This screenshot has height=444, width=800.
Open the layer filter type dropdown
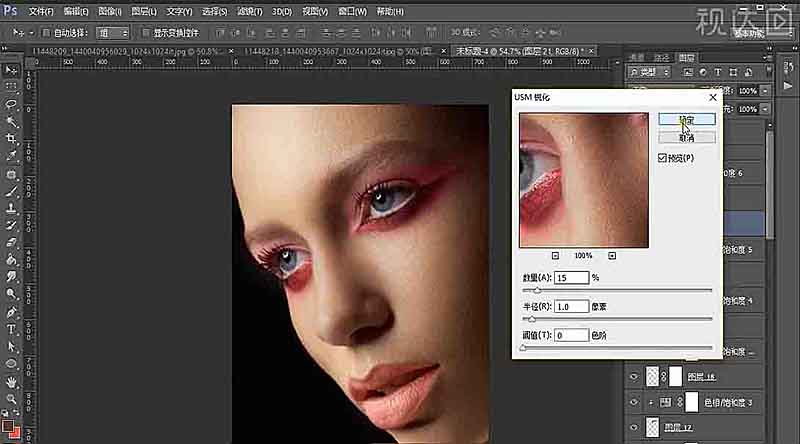649,72
